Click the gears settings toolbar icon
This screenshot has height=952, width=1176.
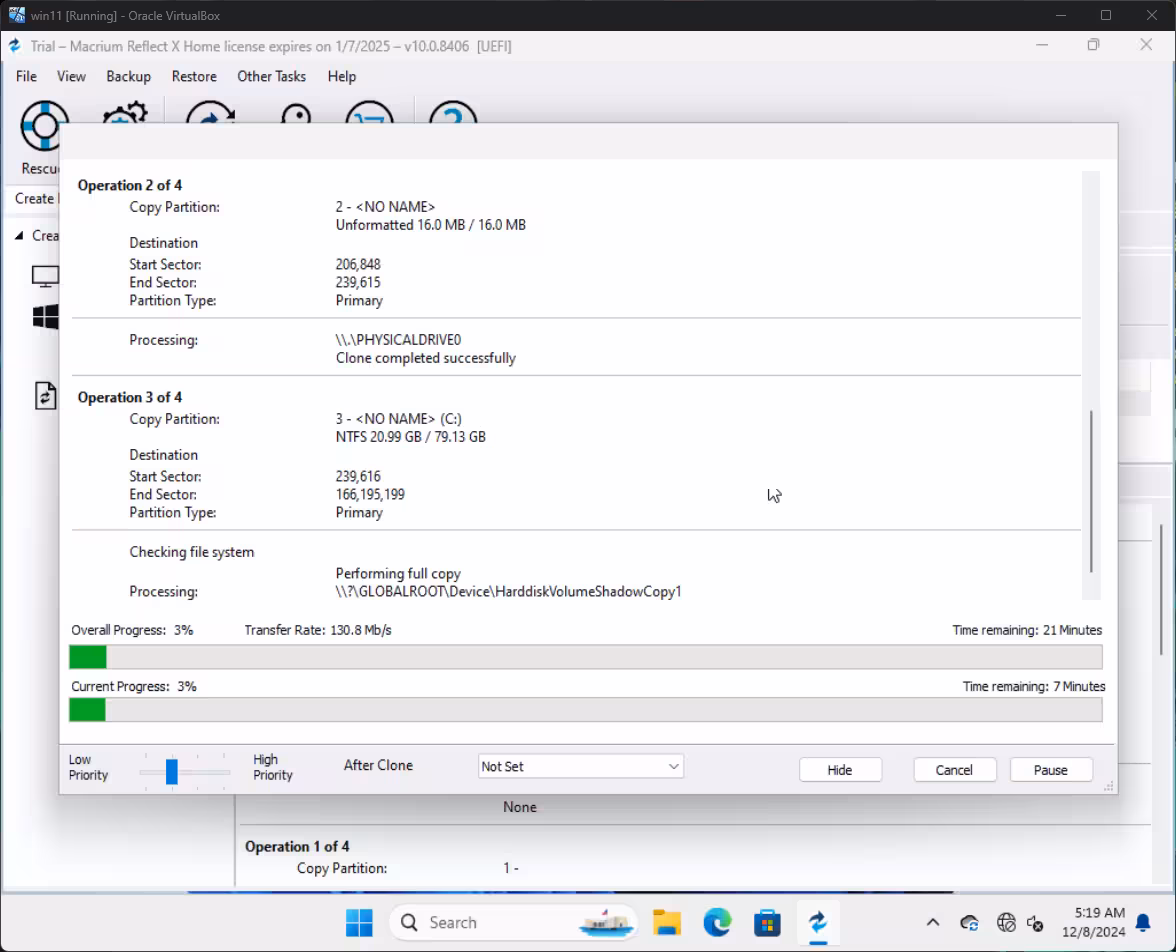click(x=124, y=113)
